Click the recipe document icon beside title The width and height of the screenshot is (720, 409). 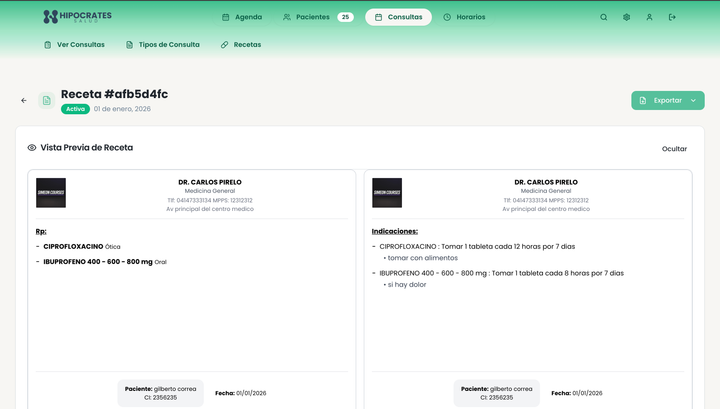(46, 100)
